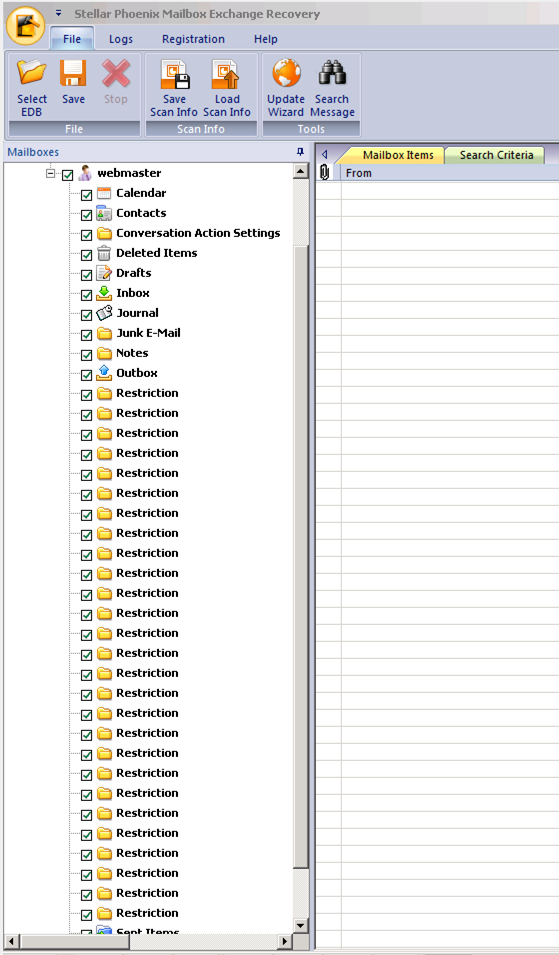Screen dimensions: 559x955
Task: Click the Drafts notepad icon
Action: click(104, 273)
